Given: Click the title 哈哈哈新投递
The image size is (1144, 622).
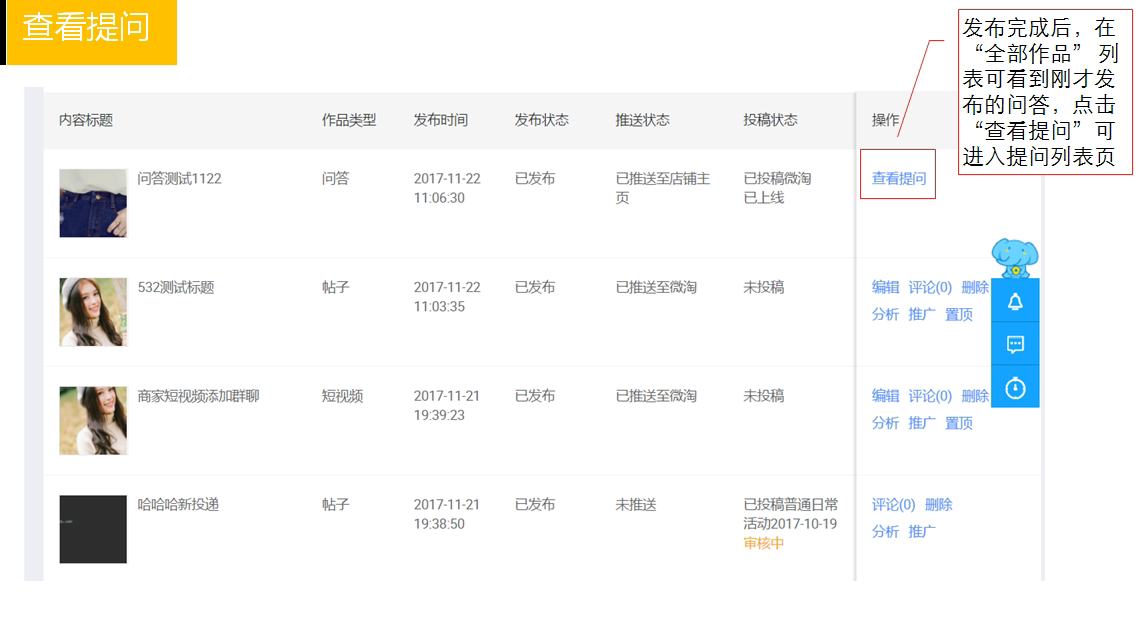Looking at the screenshot, I should (178, 505).
